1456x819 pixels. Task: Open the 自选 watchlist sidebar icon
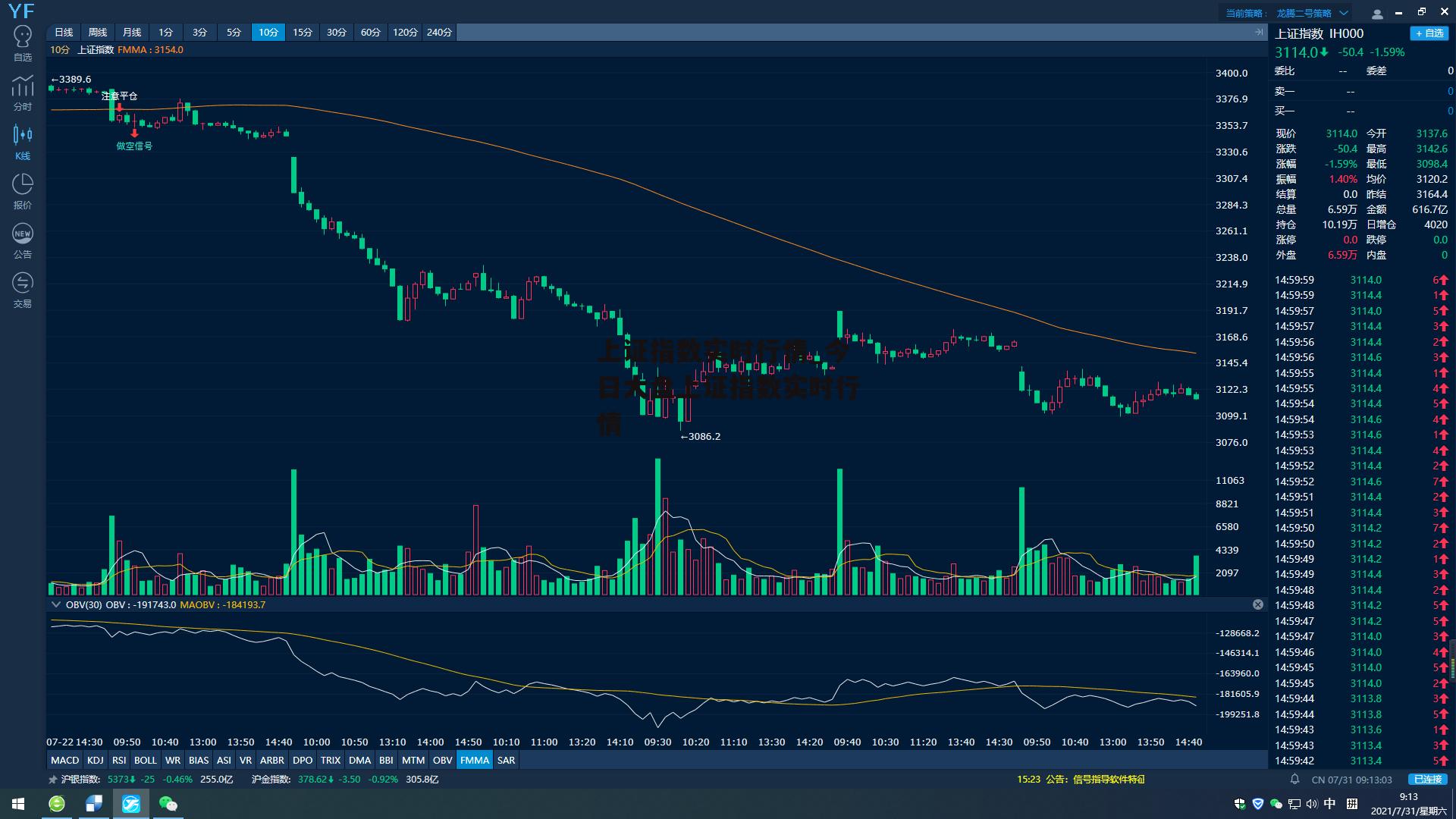click(23, 43)
